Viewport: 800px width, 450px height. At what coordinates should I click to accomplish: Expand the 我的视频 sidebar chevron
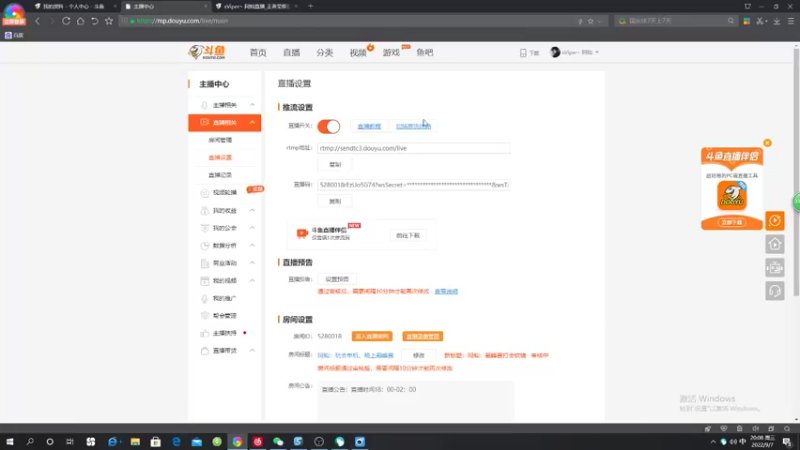252,281
